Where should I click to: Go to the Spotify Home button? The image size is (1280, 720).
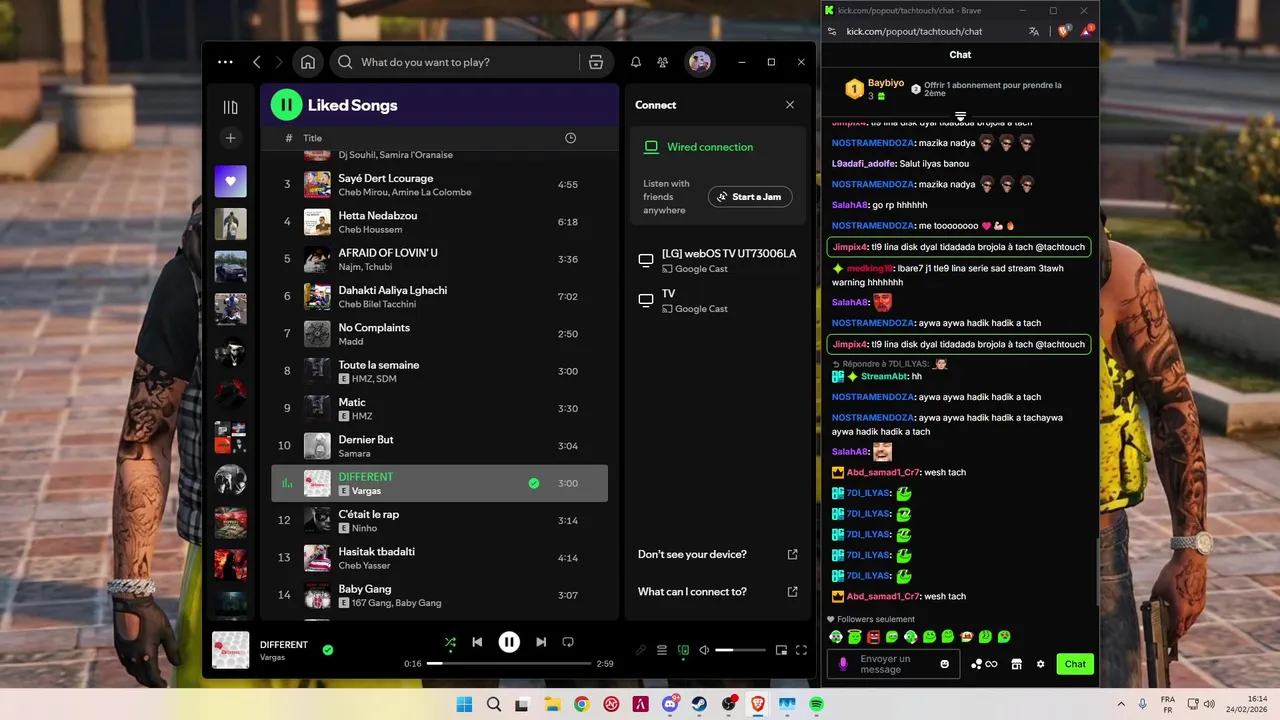point(308,62)
